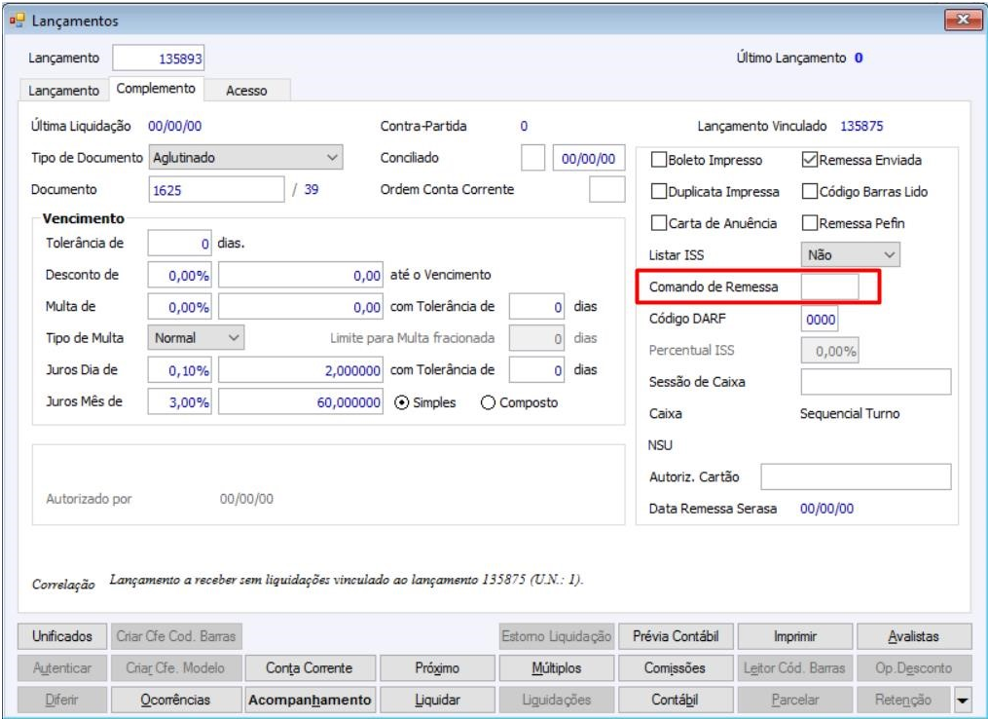Click the Correlação description text

347,580
